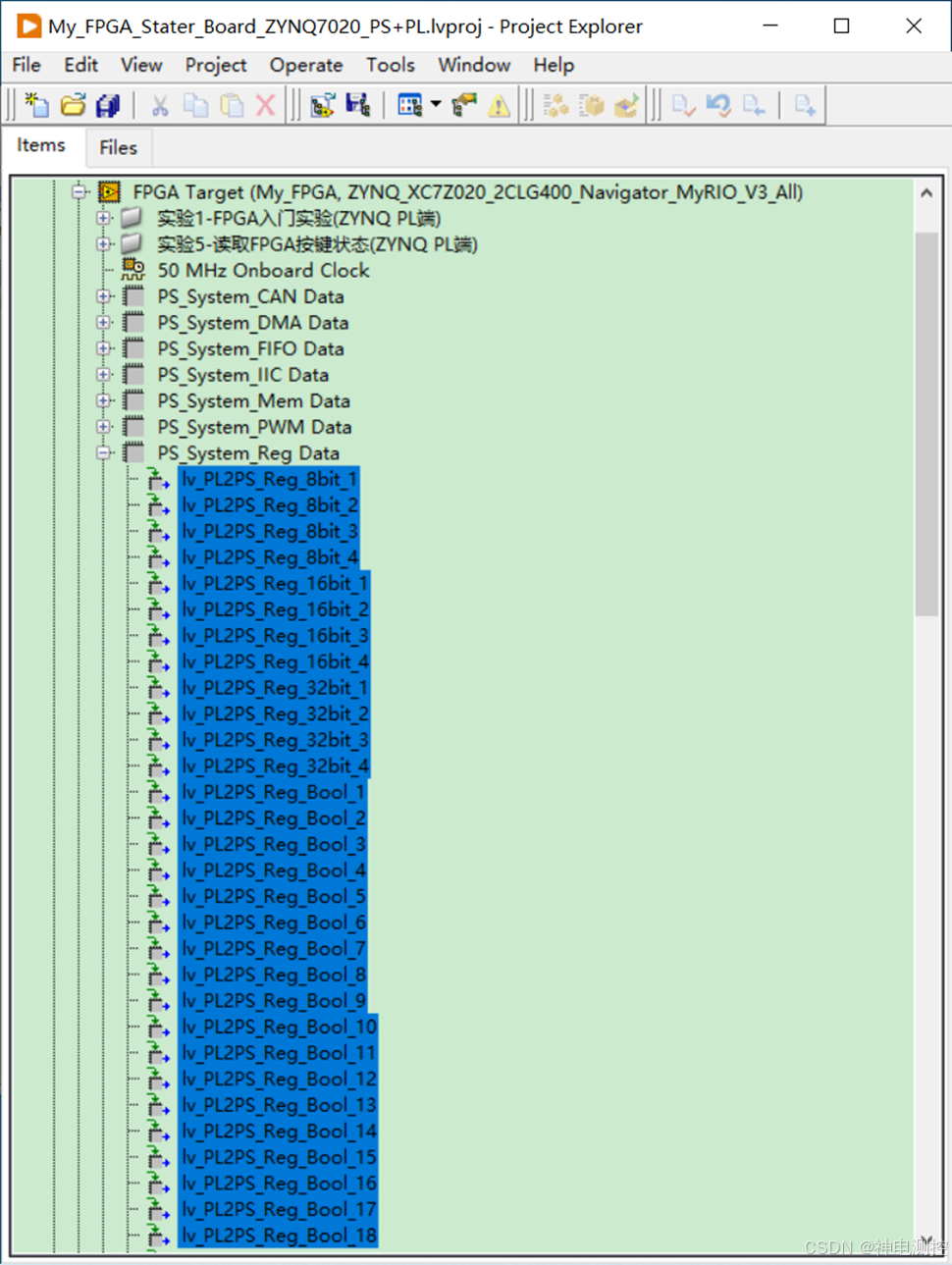952x1265 pixels.
Task: Click the lv_PL2PS_Reg_Bool_9 I/O icon
Action: coord(158,1001)
